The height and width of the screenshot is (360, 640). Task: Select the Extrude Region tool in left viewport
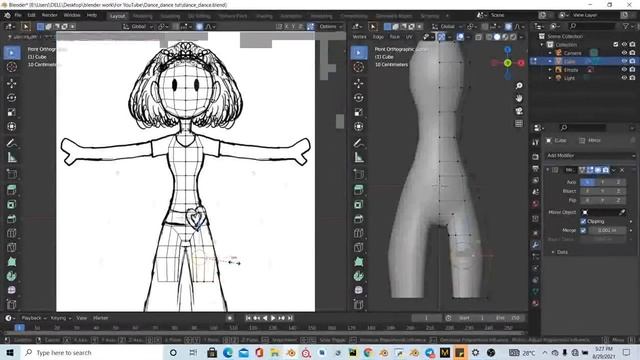tap(11, 189)
